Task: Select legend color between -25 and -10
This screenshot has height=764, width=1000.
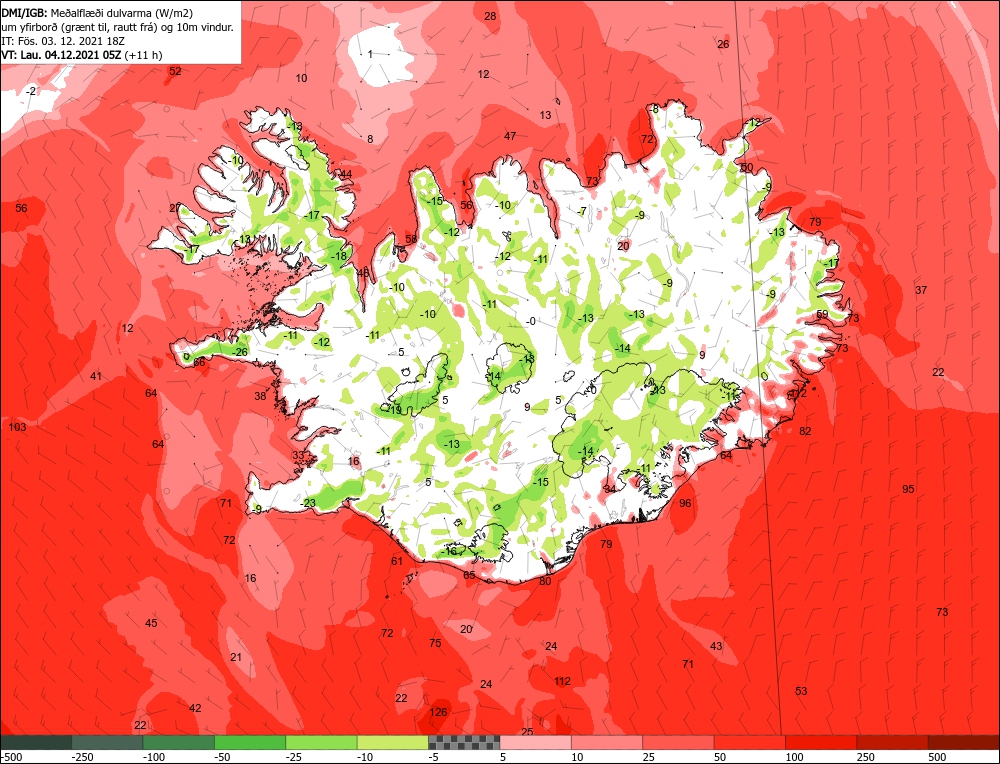Action: [321, 742]
